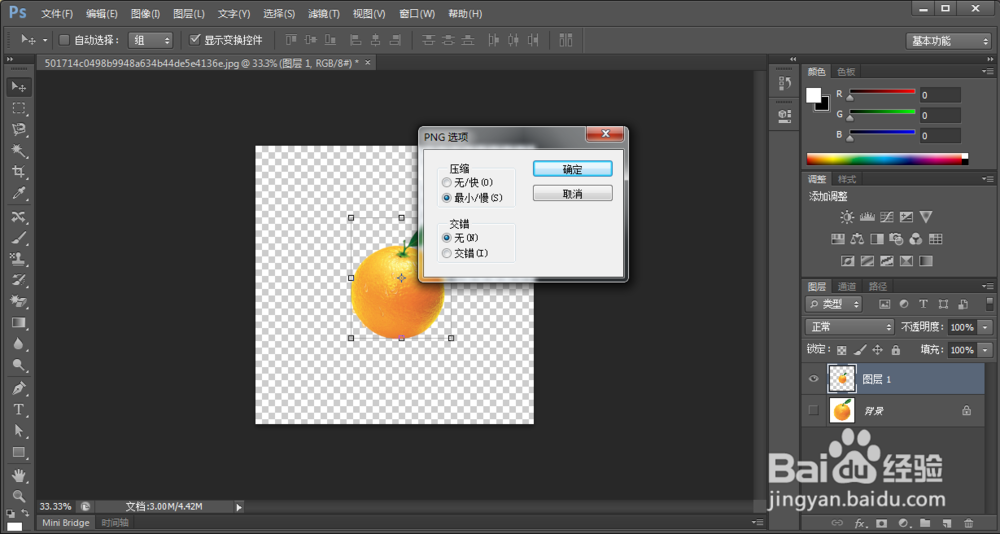Viewport: 1000px width, 534px height.
Task: Add Brightness/Contrast adjustment (sun icon)
Action: pyautogui.click(x=846, y=217)
